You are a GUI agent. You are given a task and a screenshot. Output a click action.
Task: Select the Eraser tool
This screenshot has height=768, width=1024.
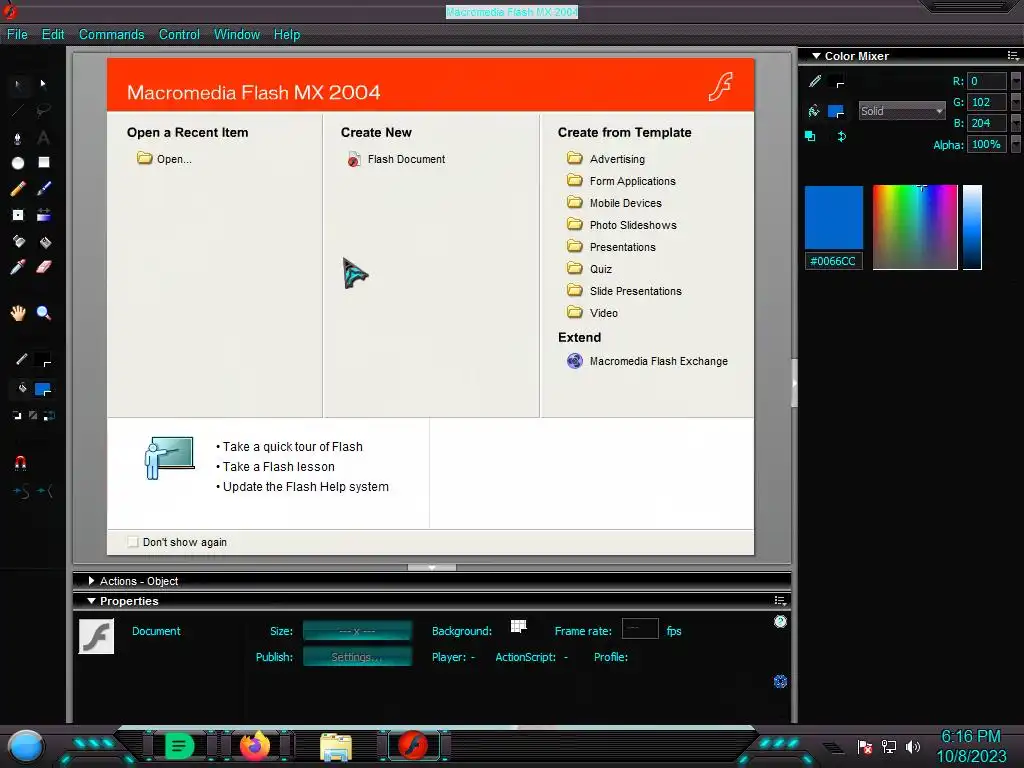[x=43, y=267]
